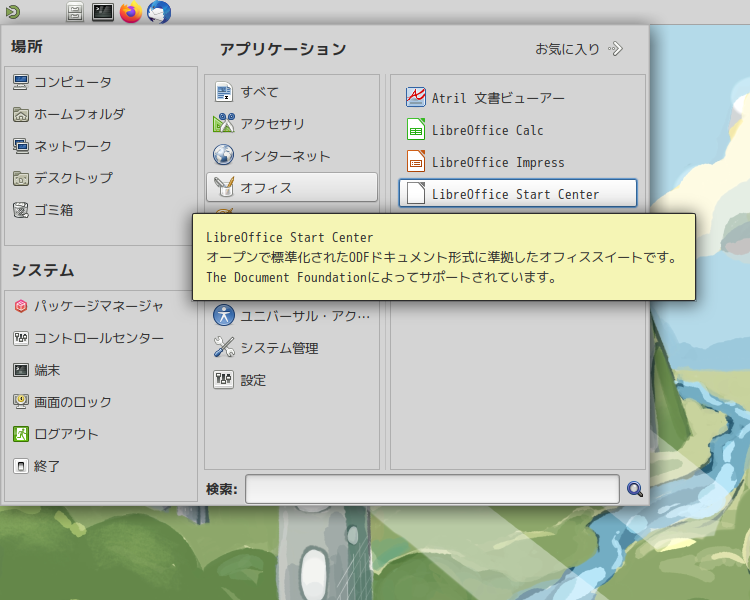Launch Thunderbird from the top panel
This screenshot has width=750, height=600.
(159, 12)
